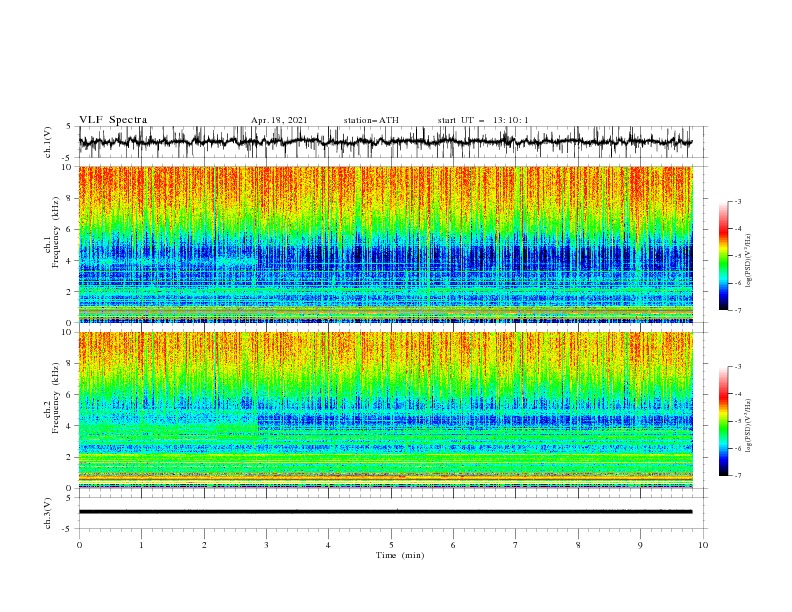This screenshot has width=792, height=612.
Task: Click the "VLF Spectra" plot title
Action: point(113,120)
